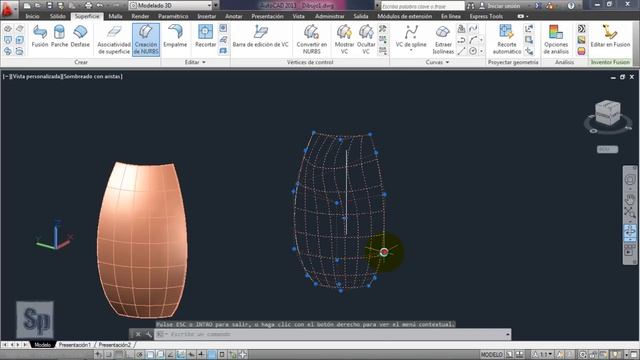Viewport: 640px width, 360px height.
Task: Select the Parche surface tool
Action: click(x=59, y=36)
